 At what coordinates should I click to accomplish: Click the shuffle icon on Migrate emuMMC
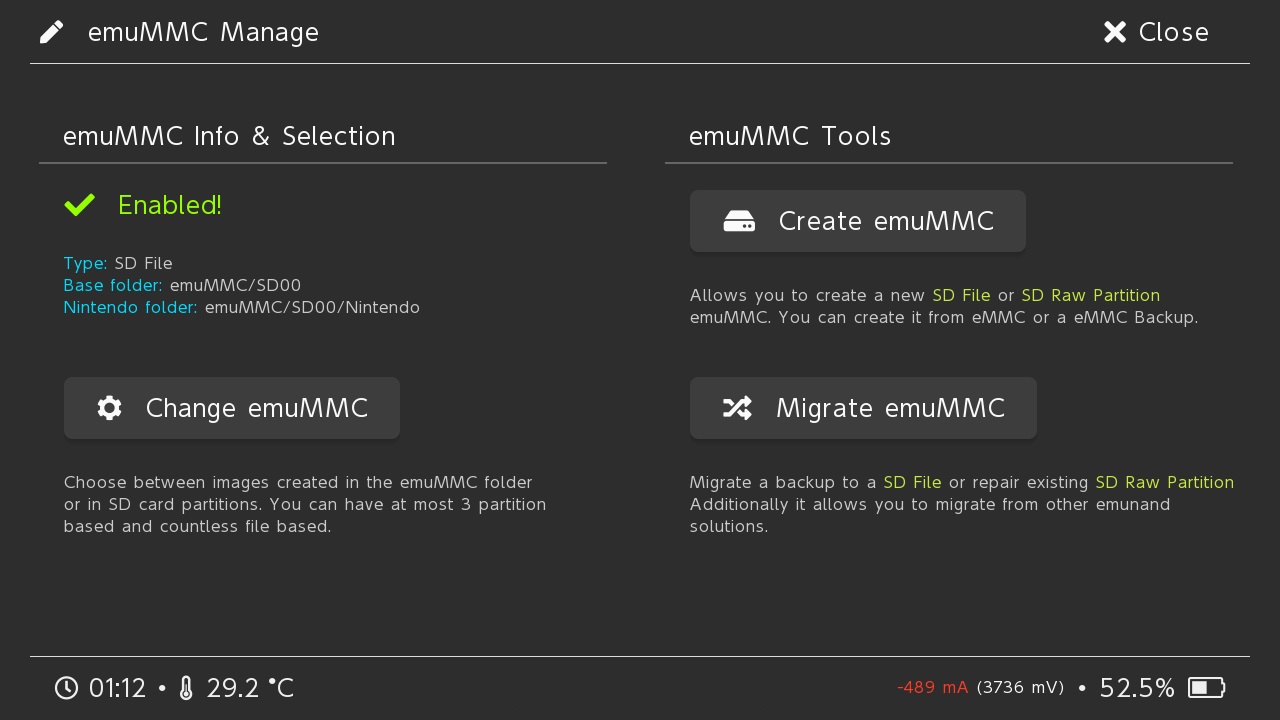point(738,408)
